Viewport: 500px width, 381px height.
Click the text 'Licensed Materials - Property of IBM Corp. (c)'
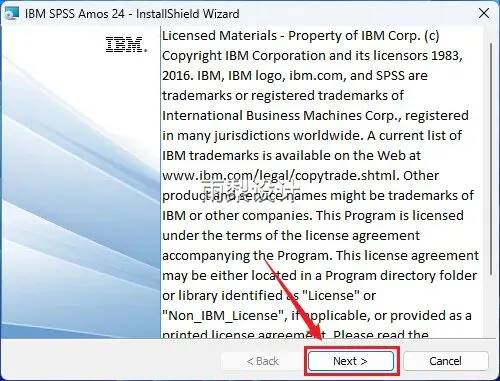coord(301,36)
